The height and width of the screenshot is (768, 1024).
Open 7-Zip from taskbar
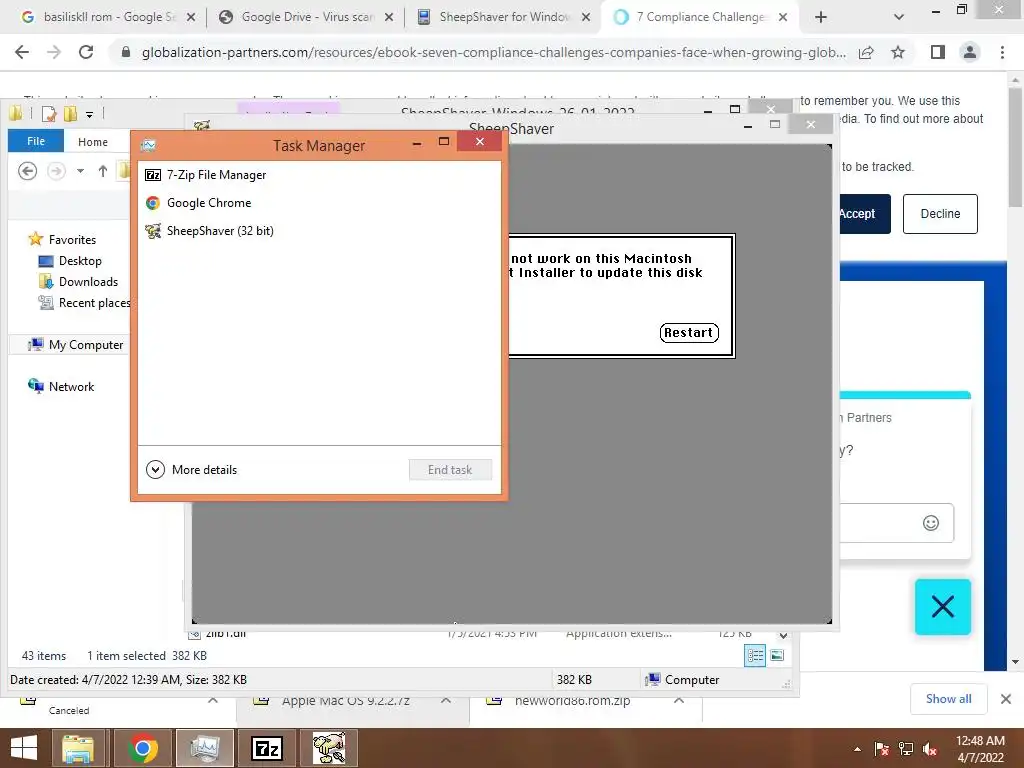point(266,748)
